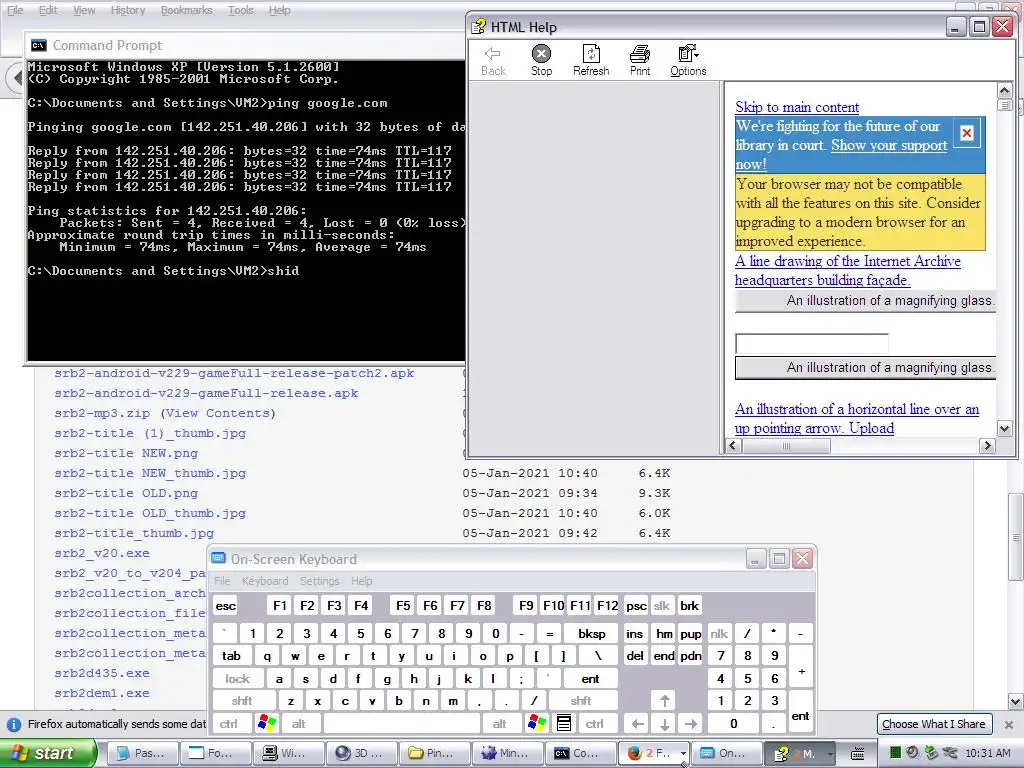The image size is (1024, 768).
Task: Open the Bookmarks menu in Firefox
Action: point(186,10)
